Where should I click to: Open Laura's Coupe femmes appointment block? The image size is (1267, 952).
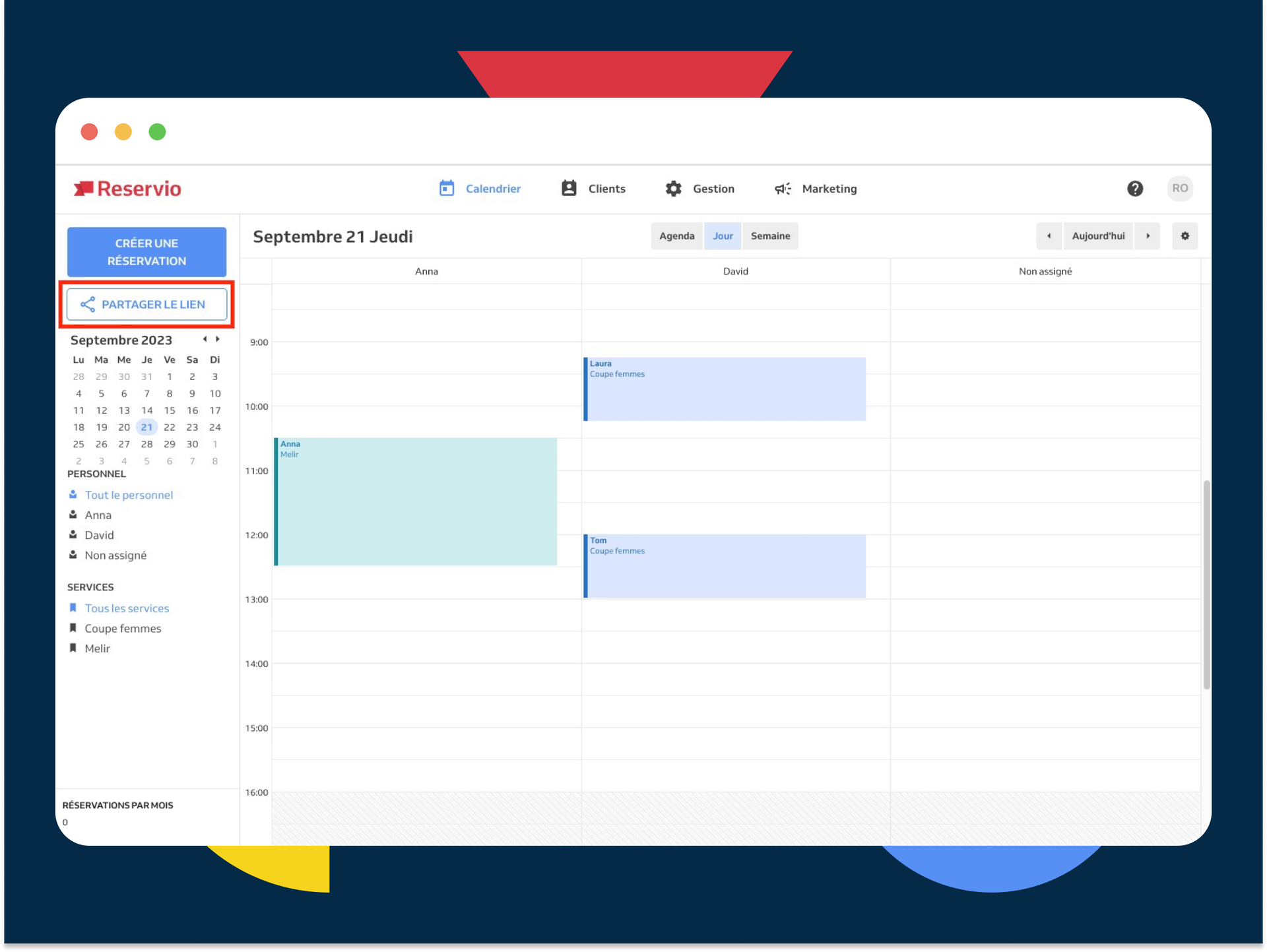click(x=724, y=388)
